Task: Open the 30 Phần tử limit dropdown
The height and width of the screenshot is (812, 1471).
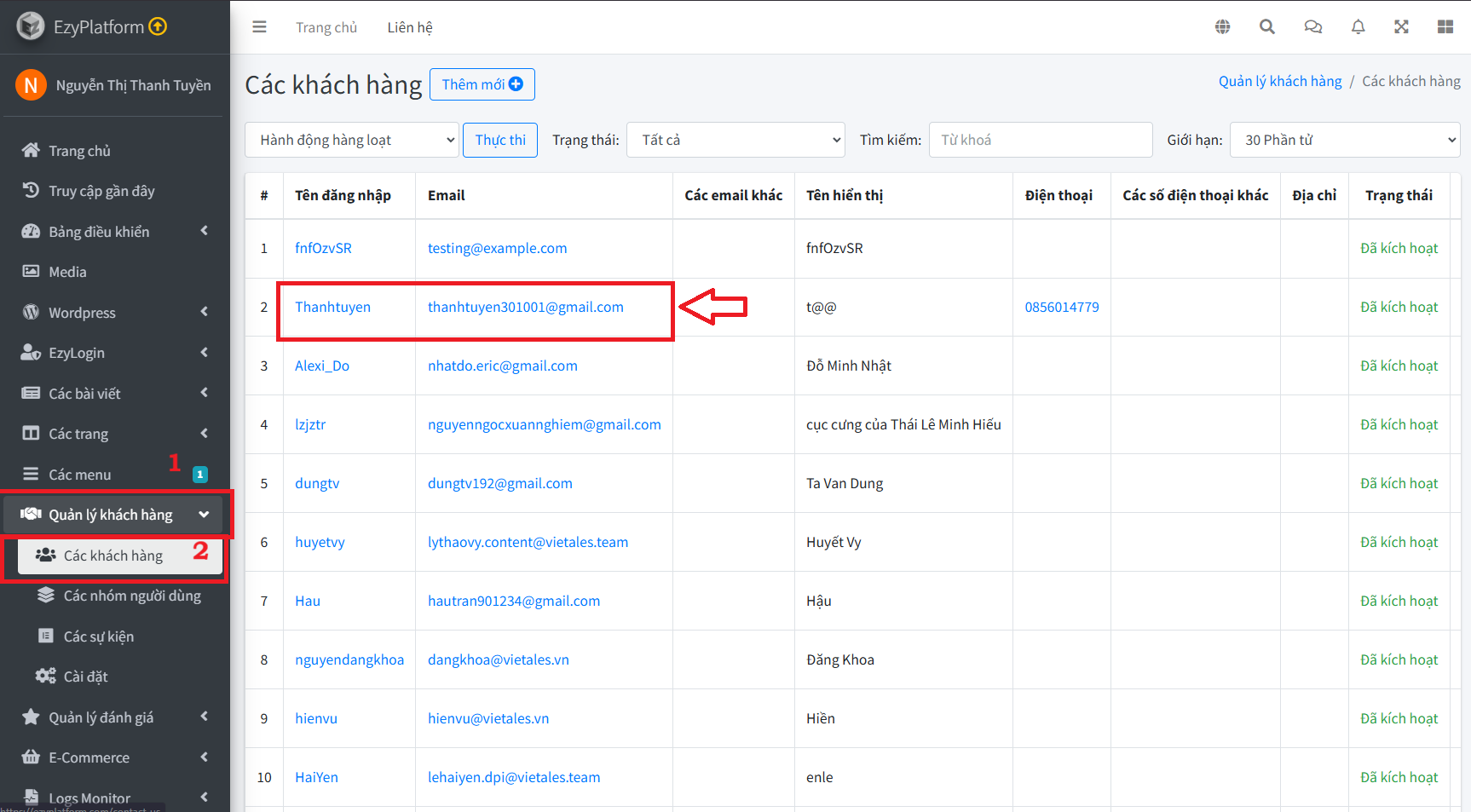Action: point(1345,140)
